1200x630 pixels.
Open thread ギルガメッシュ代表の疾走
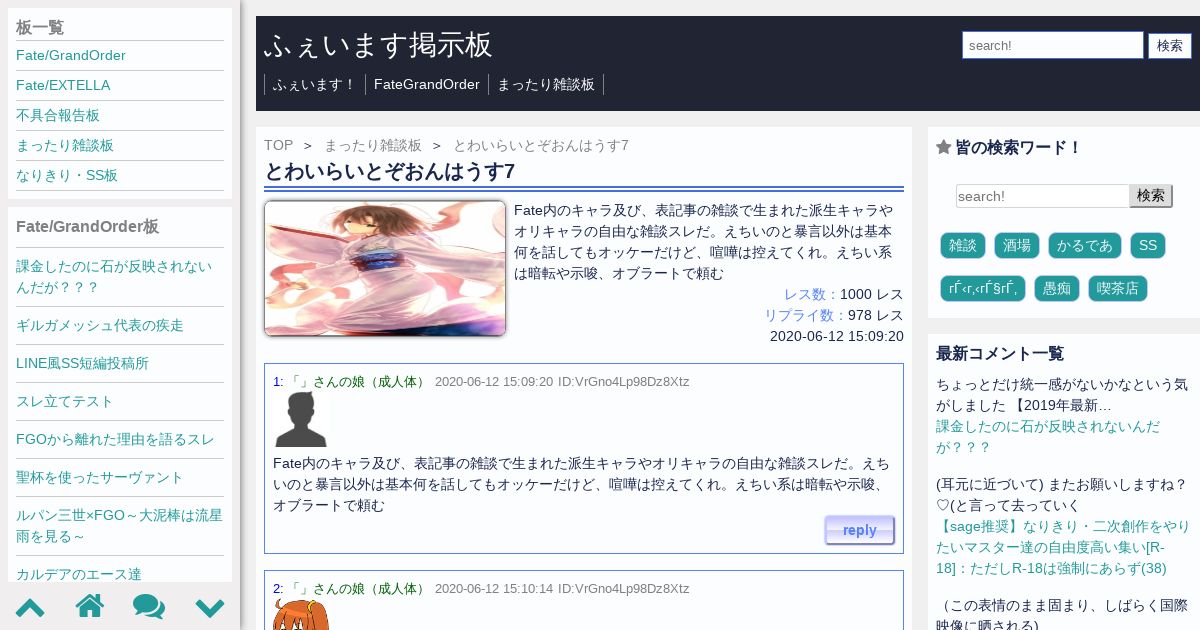pyautogui.click(x=100, y=325)
